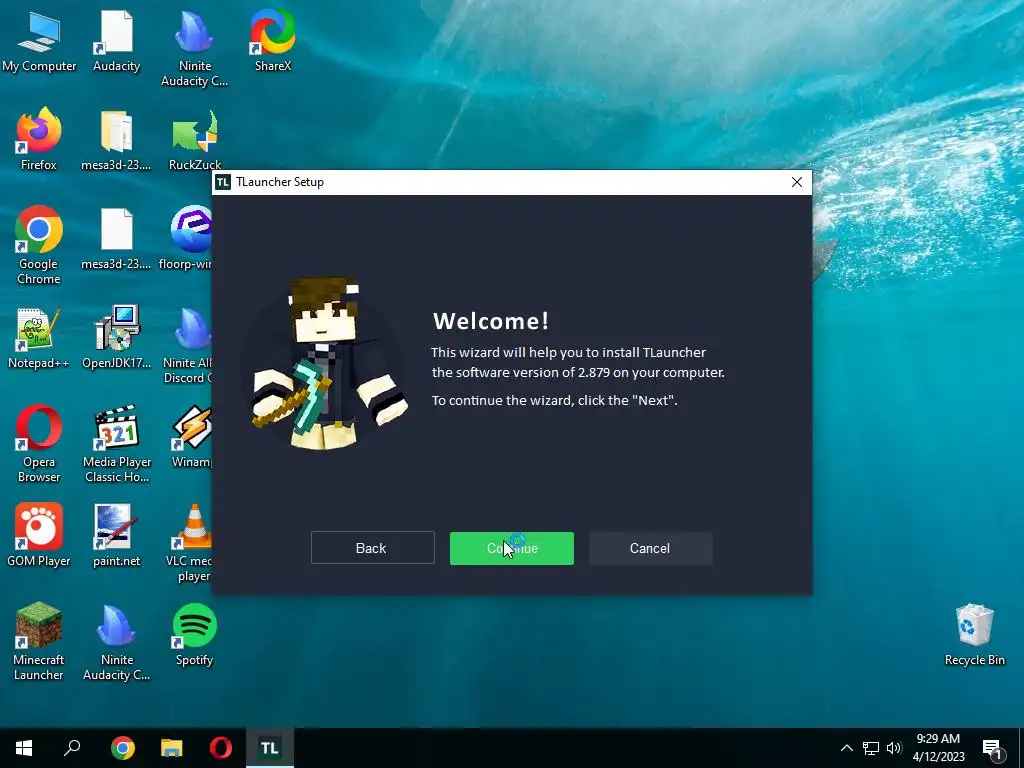Image resolution: width=1024 pixels, height=768 pixels.
Task: Select the Firefox desktop shortcut
Action: coord(39,139)
